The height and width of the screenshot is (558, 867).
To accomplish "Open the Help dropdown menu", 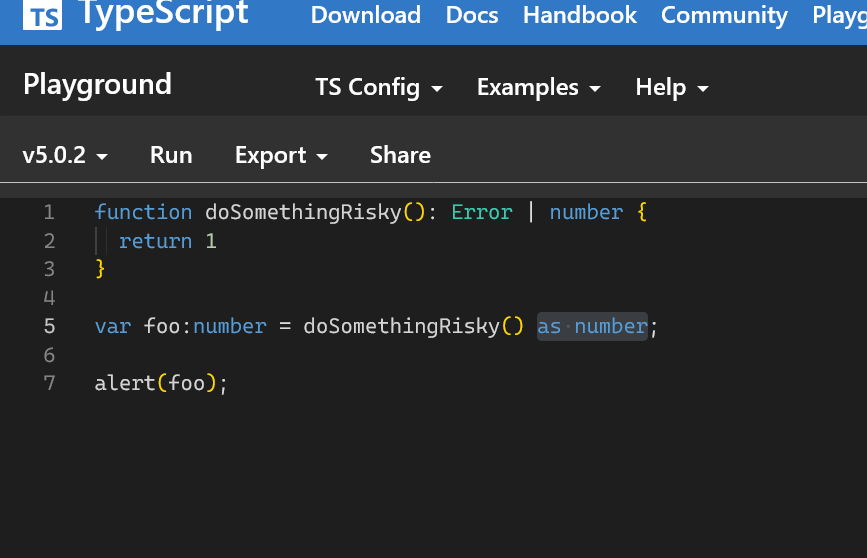I will (x=672, y=87).
